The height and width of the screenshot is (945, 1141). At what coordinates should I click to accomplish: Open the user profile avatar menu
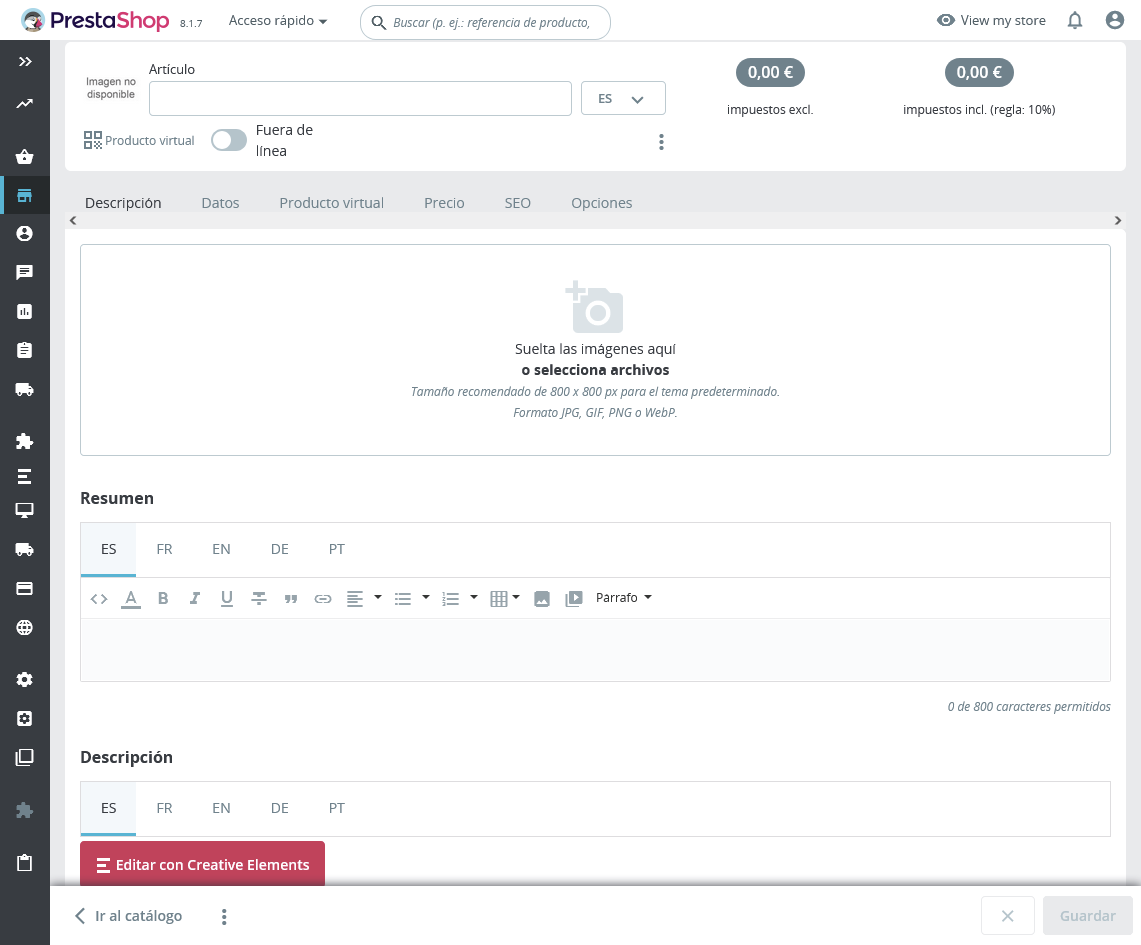[1115, 20]
